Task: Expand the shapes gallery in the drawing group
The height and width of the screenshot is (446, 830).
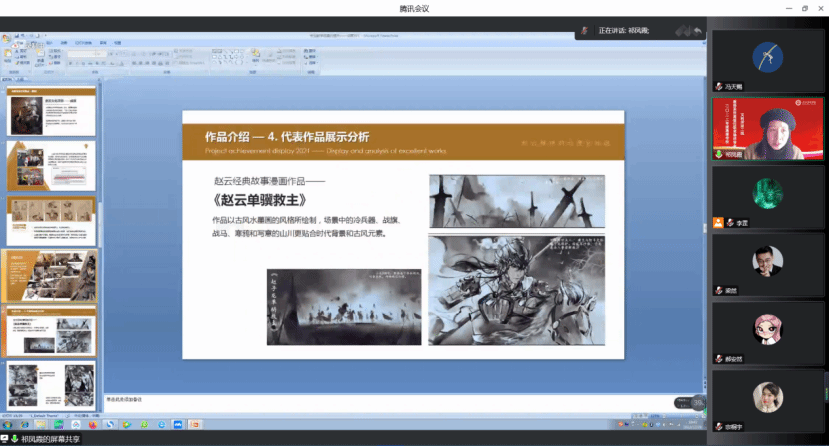Action: [246, 63]
